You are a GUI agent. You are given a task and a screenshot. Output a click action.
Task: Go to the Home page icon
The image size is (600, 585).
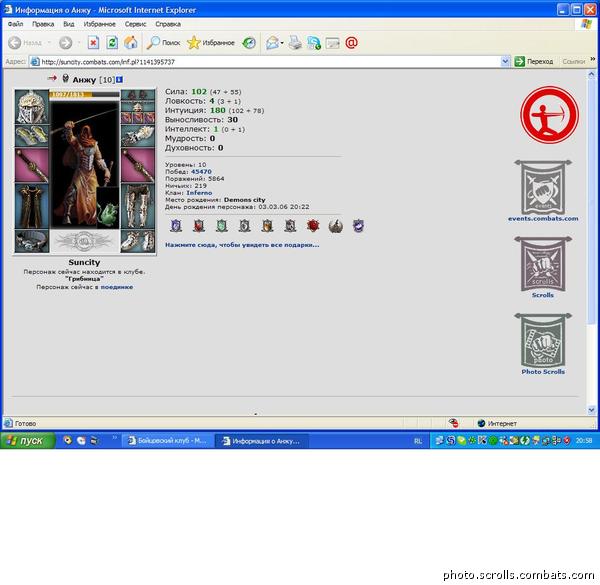(x=130, y=43)
